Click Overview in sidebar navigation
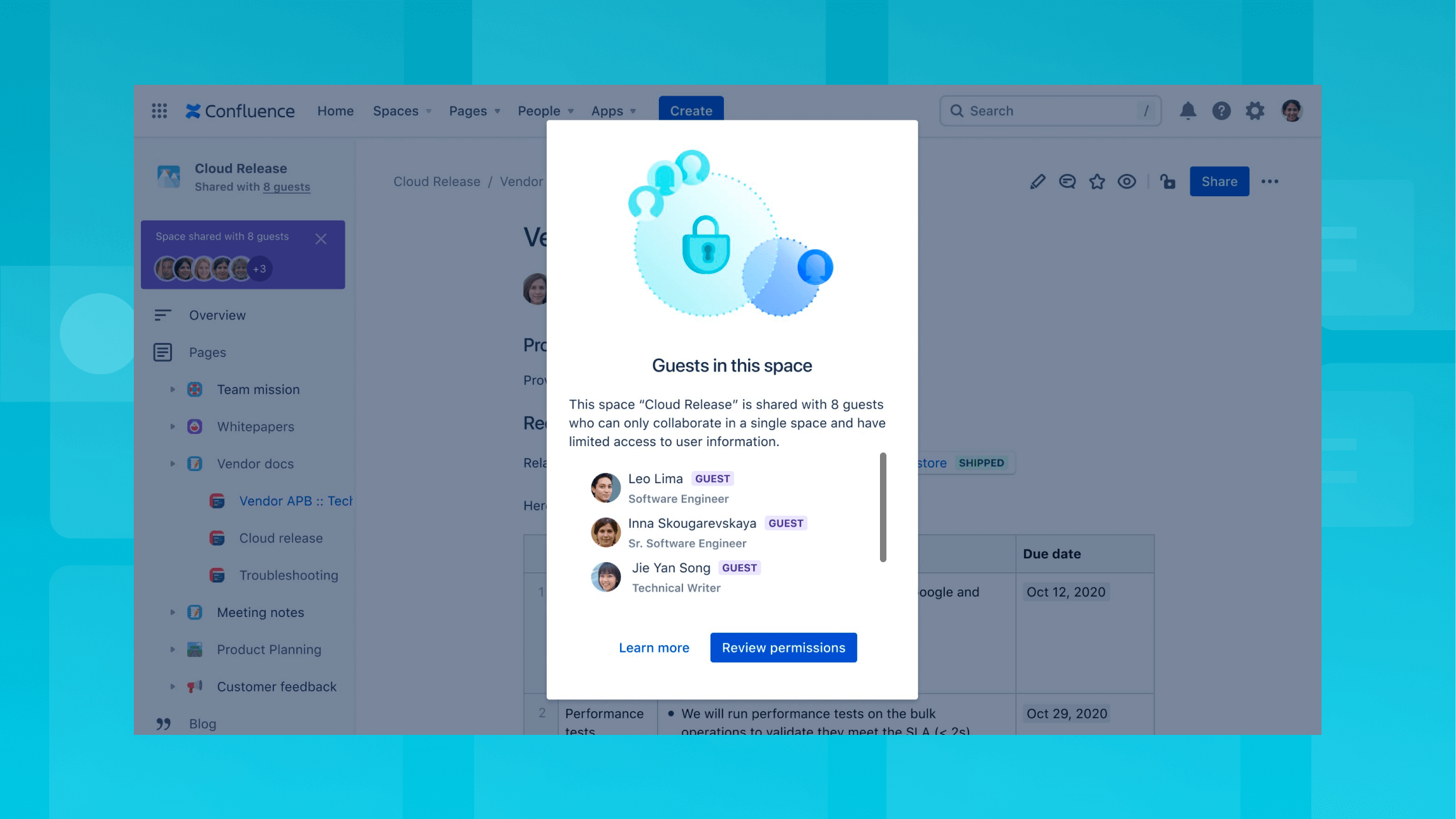 pyautogui.click(x=217, y=315)
